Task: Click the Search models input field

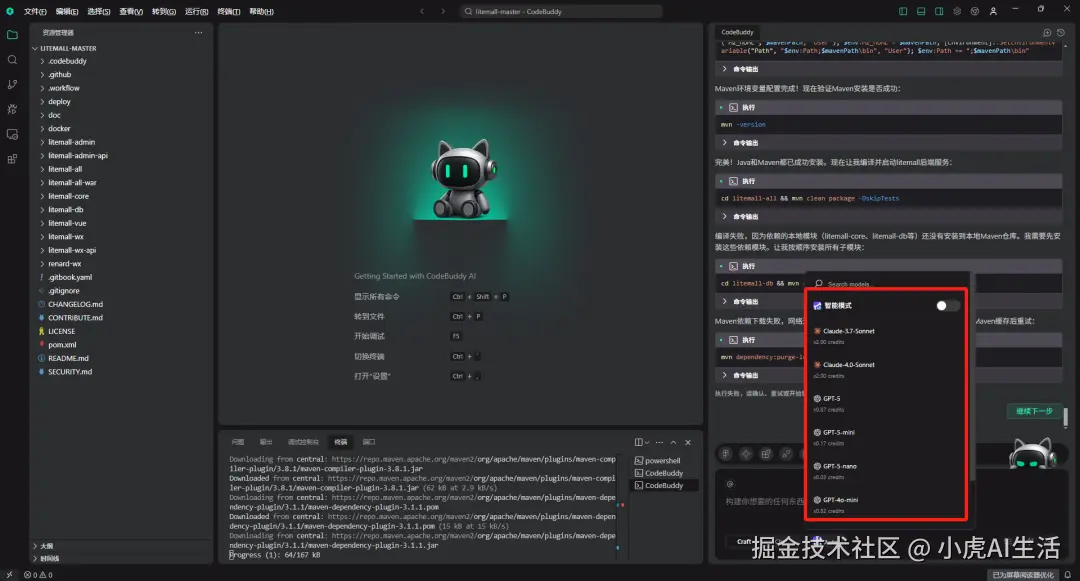Action: pyautogui.click(x=887, y=284)
